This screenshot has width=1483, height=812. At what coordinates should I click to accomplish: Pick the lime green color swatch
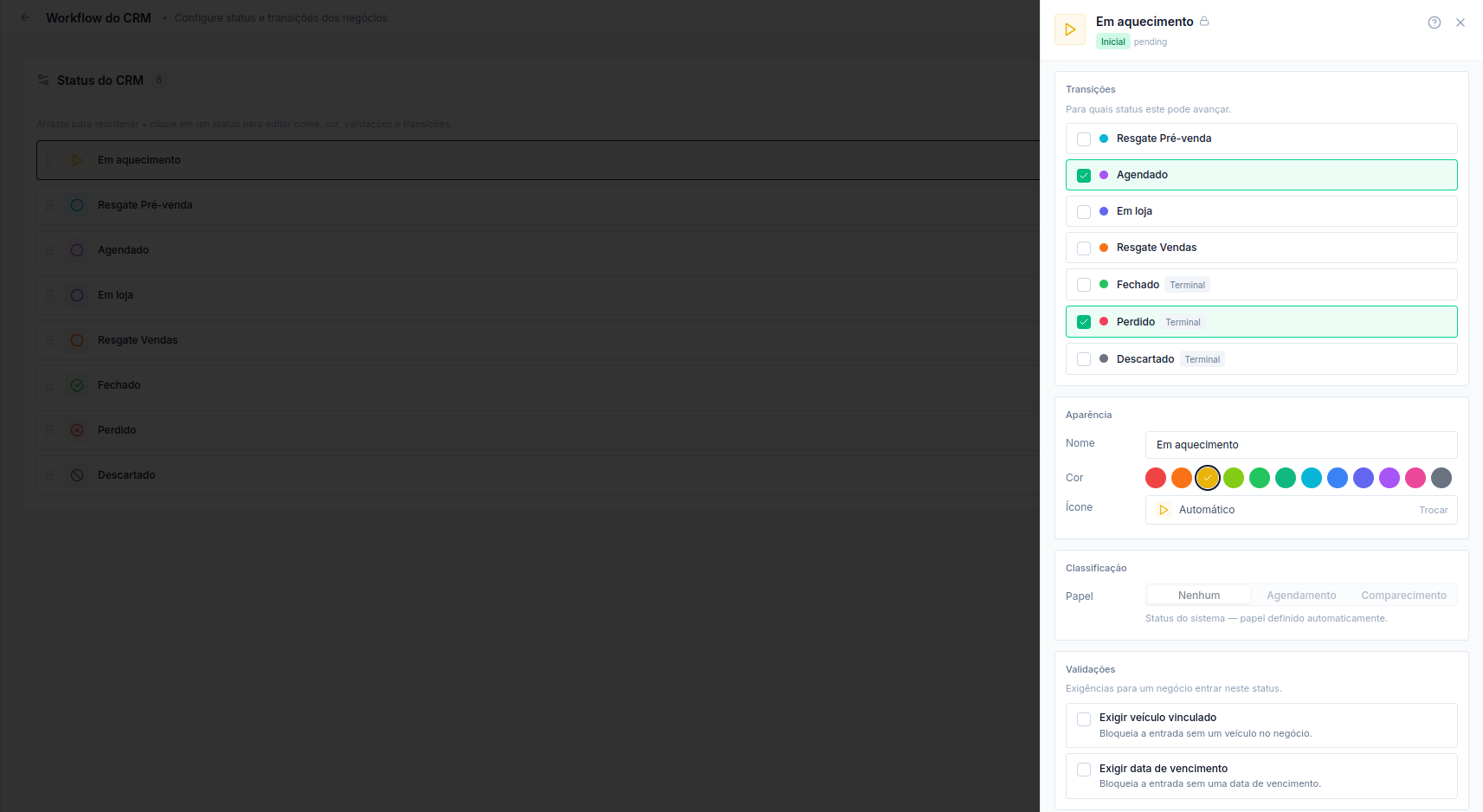[x=1234, y=478]
